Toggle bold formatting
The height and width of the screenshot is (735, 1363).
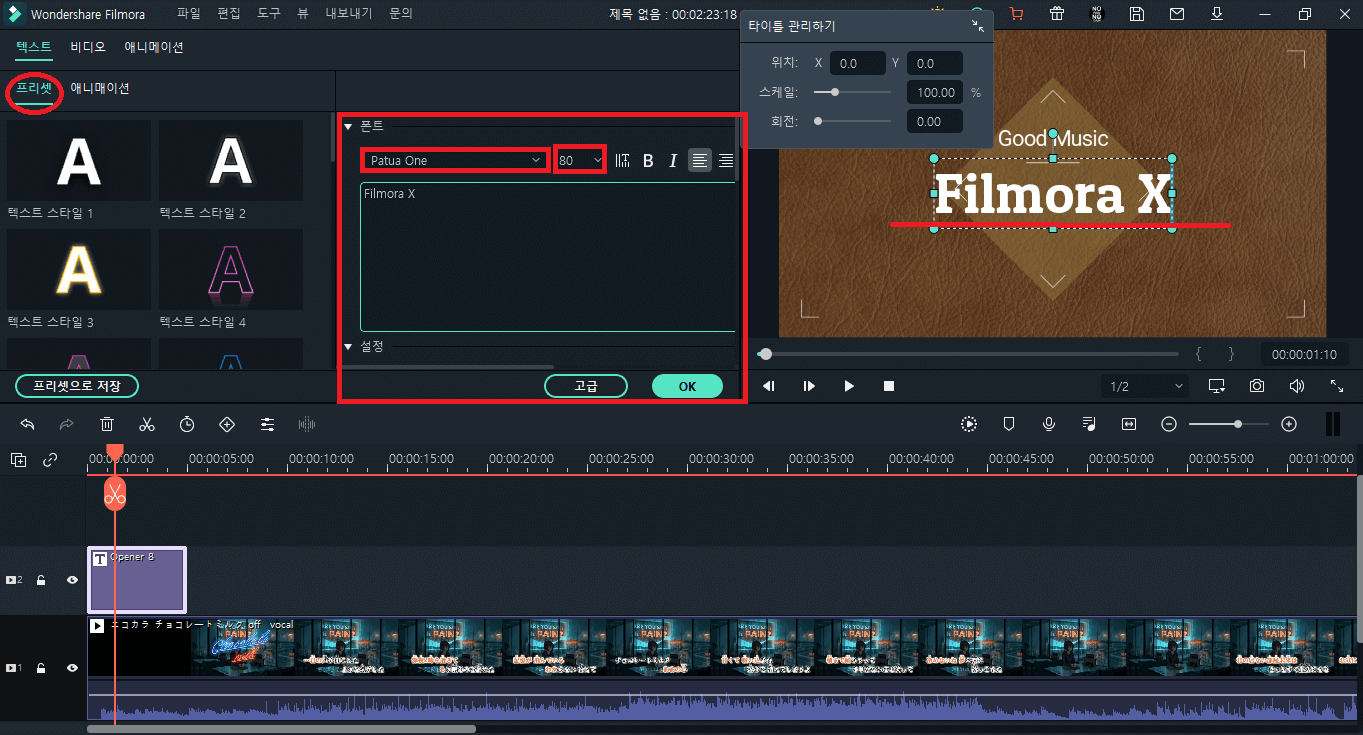coord(648,161)
